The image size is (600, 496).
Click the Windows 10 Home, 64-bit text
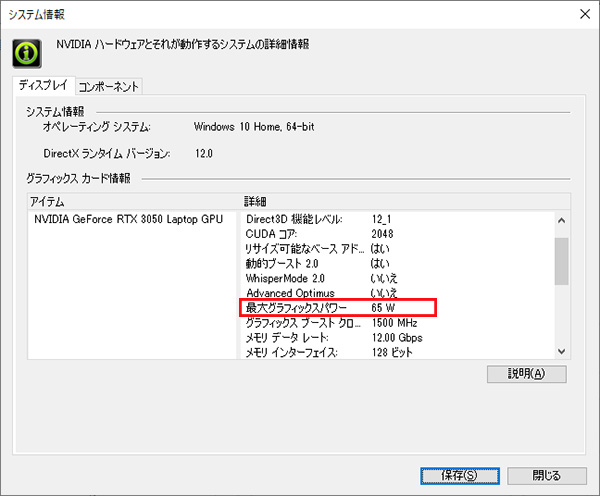click(x=254, y=127)
